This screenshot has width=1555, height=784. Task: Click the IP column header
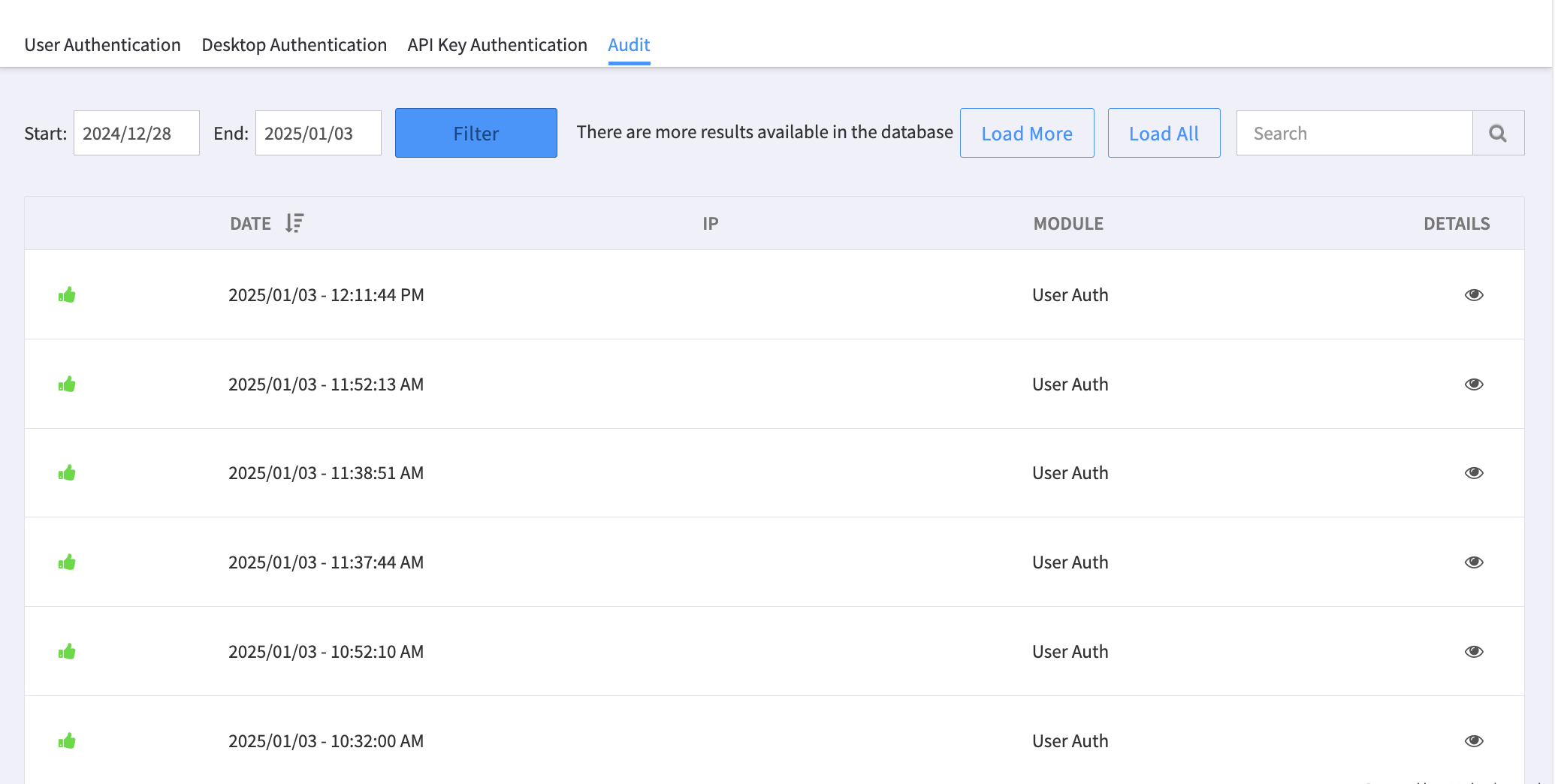711,224
